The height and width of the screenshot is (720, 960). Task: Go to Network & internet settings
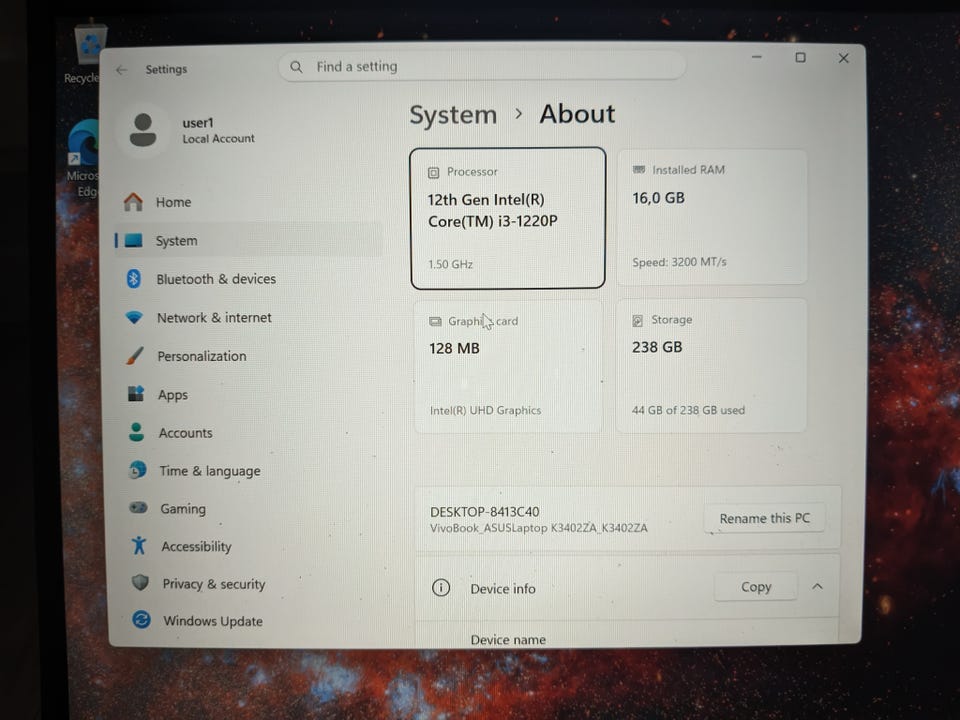(x=248, y=317)
